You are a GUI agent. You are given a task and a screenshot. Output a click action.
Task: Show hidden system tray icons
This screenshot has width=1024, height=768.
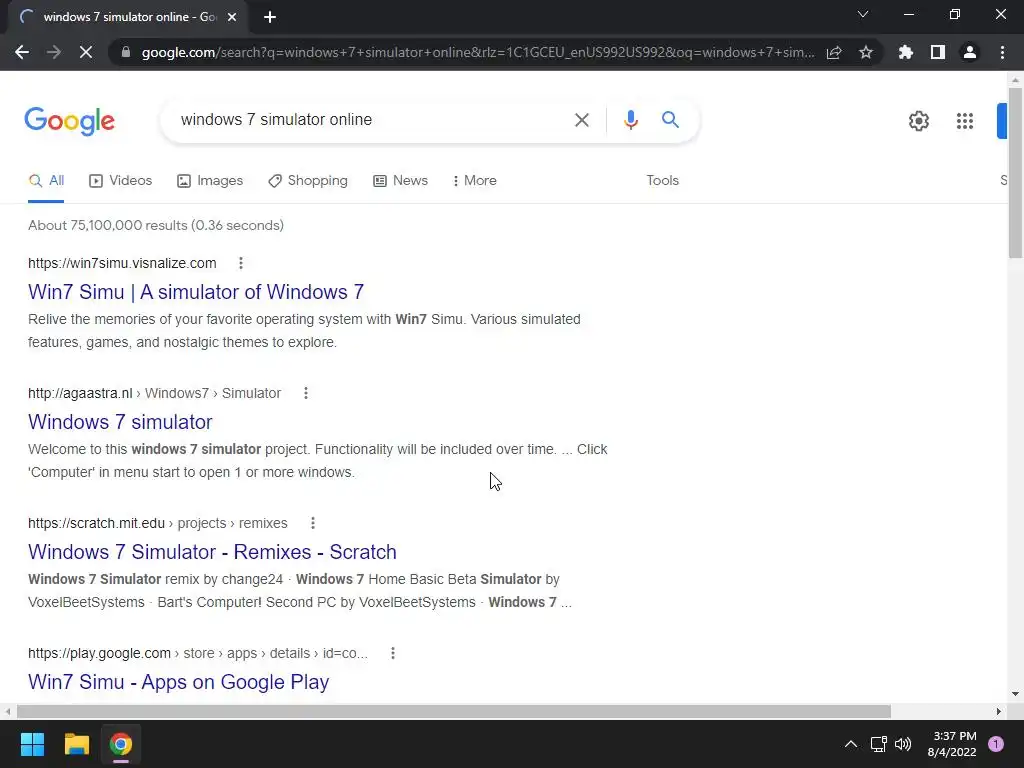point(850,744)
